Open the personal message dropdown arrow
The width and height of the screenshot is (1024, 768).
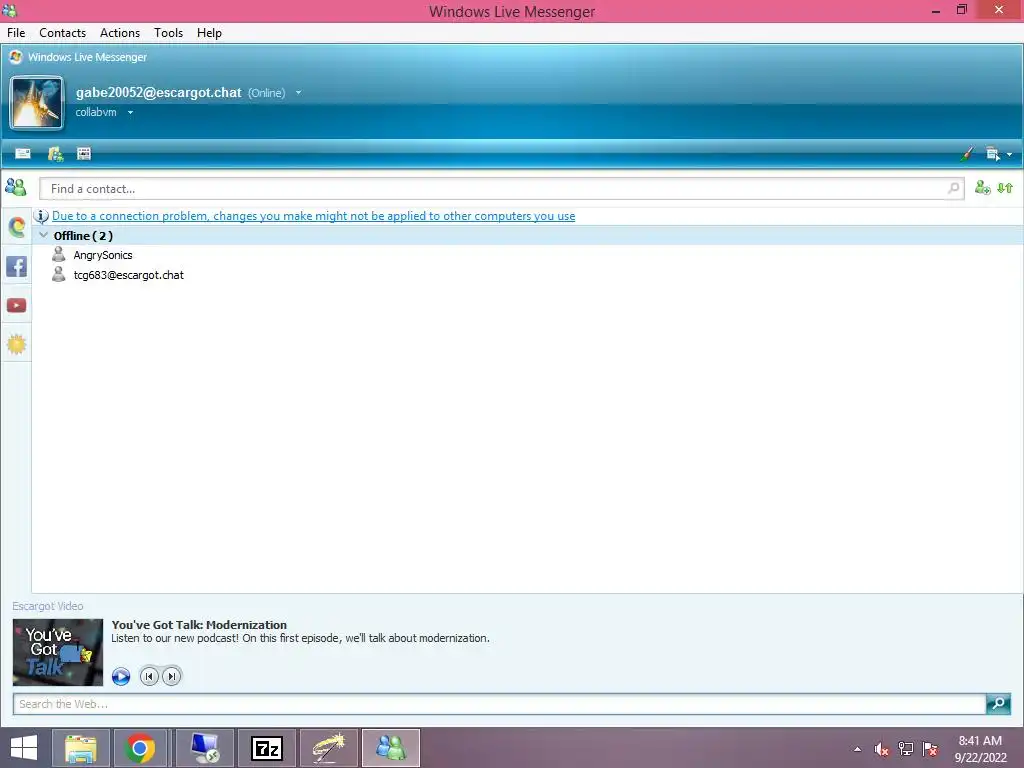pos(130,112)
